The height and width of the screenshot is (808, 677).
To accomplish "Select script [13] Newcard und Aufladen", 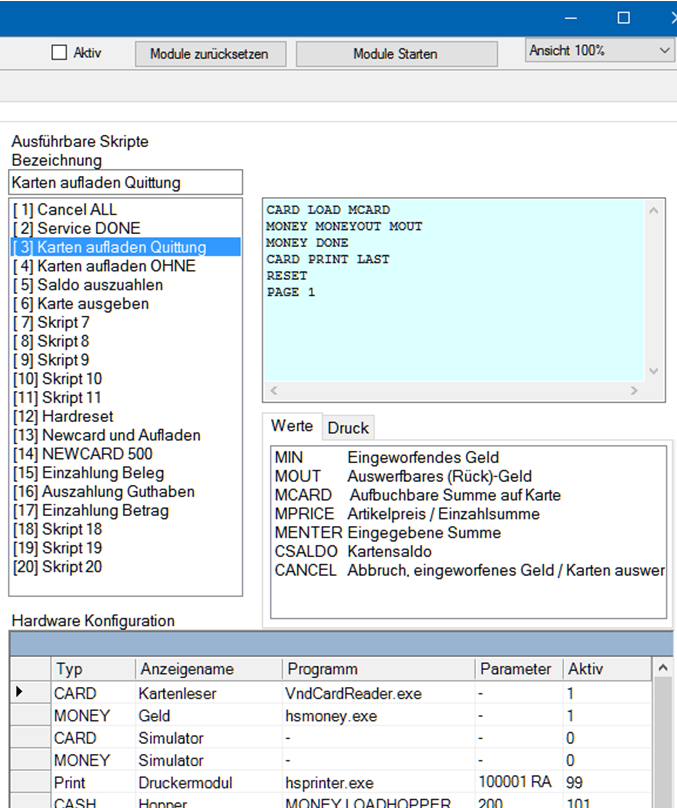I will click(x=126, y=435).
